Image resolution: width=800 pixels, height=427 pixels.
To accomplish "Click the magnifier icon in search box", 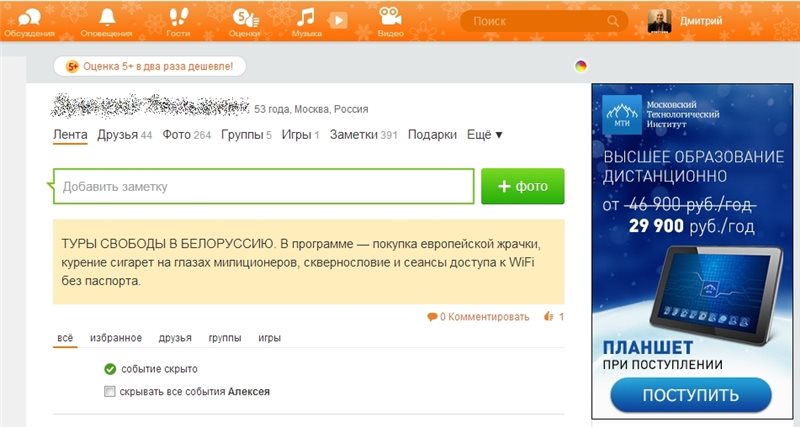I will (x=613, y=21).
